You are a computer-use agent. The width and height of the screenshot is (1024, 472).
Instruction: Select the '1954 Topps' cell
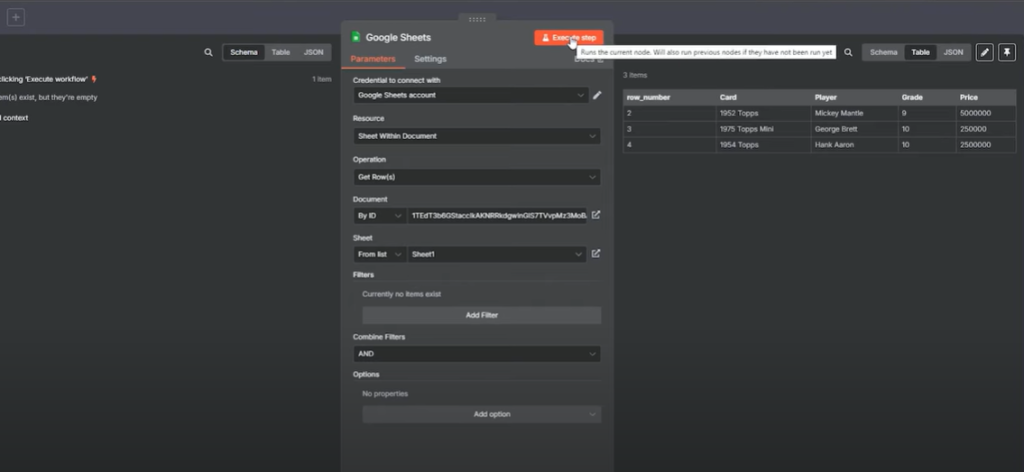(763, 145)
